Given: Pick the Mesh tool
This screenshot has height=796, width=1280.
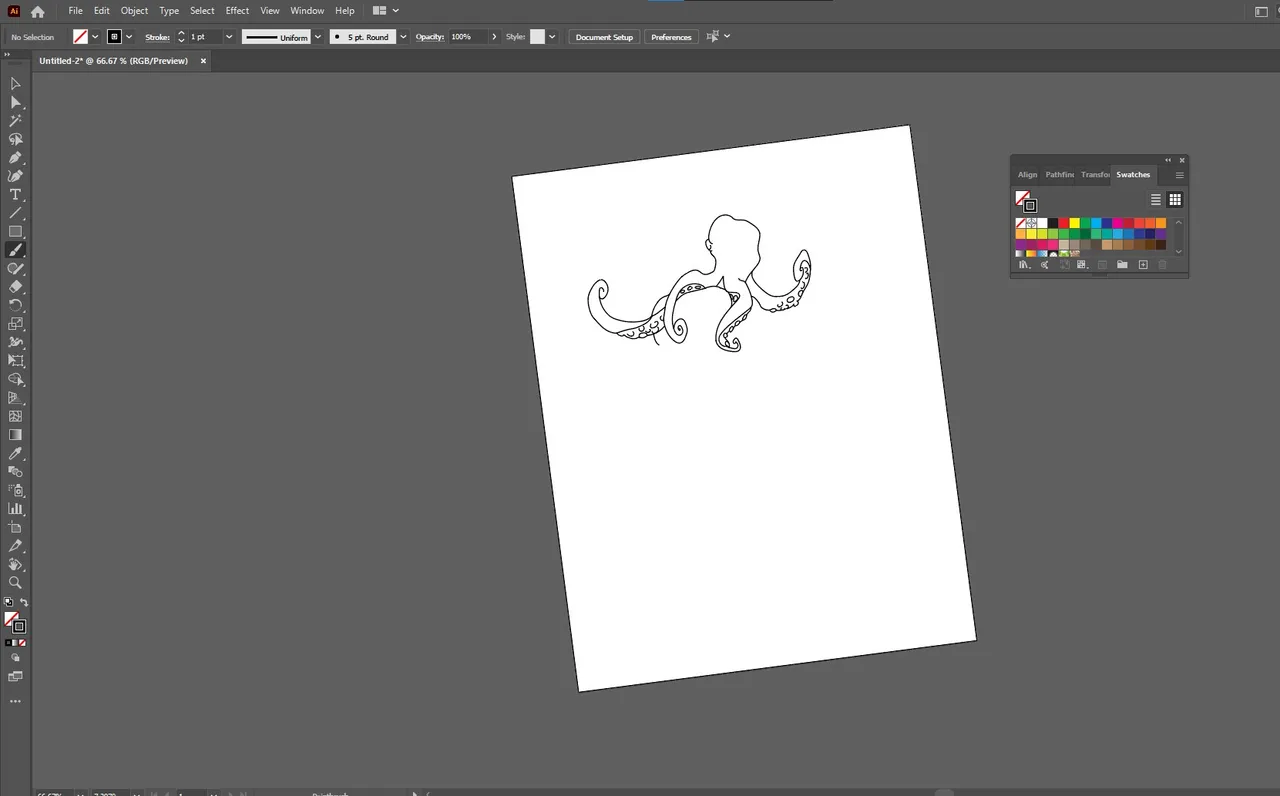Looking at the screenshot, I should pos(15,417).
